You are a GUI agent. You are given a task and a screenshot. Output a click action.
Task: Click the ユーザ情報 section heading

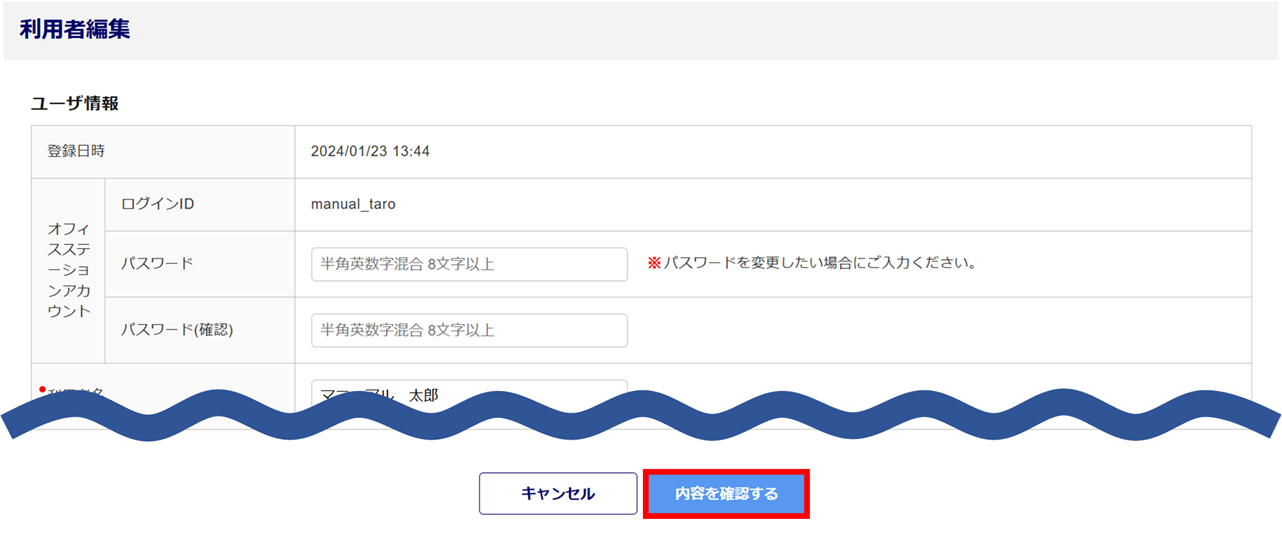(x=75, y=103)
